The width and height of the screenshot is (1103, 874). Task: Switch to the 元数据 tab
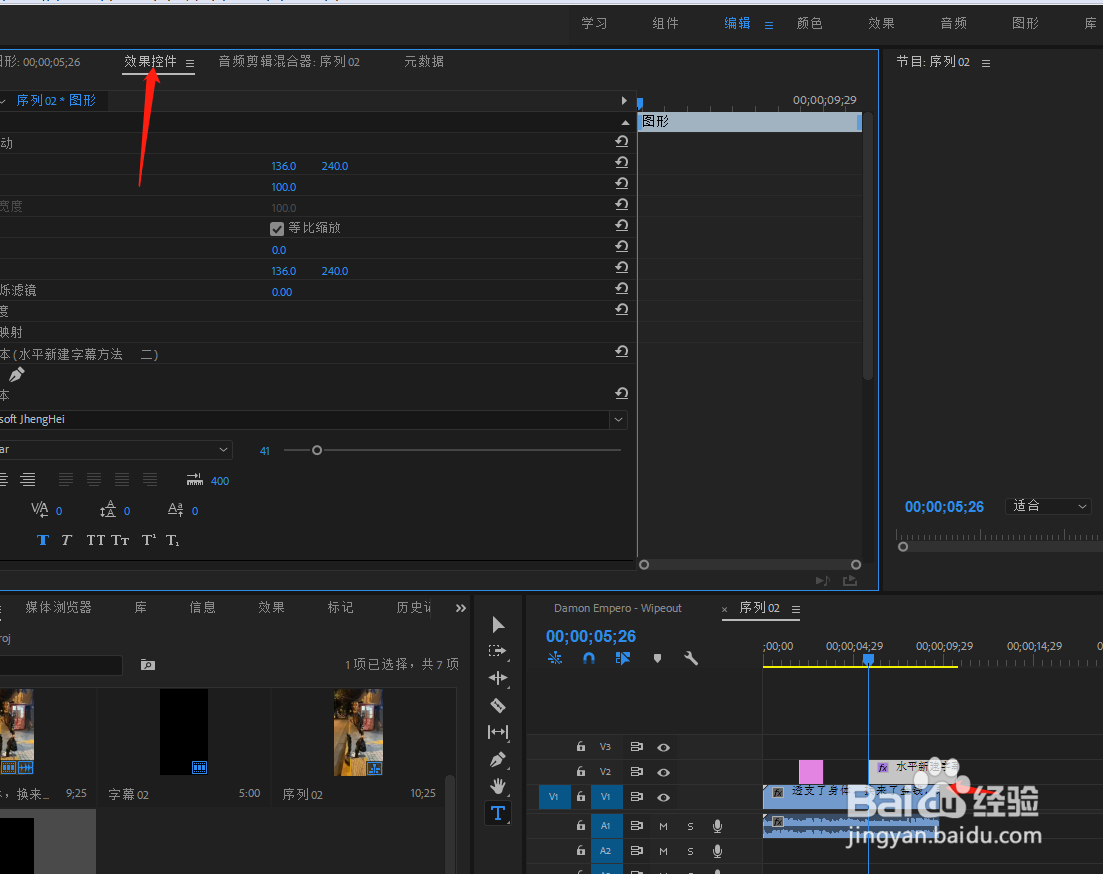pos(424,61)
